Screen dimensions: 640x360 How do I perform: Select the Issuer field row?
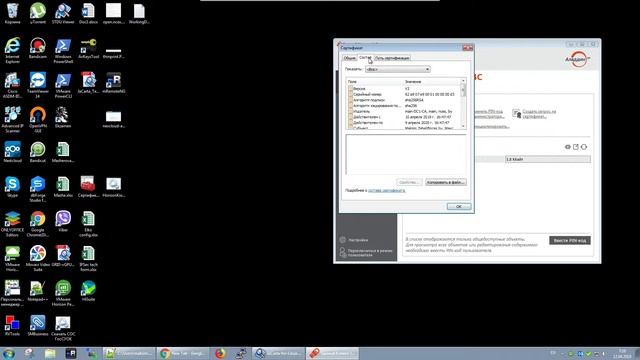(x=405, y=111)
